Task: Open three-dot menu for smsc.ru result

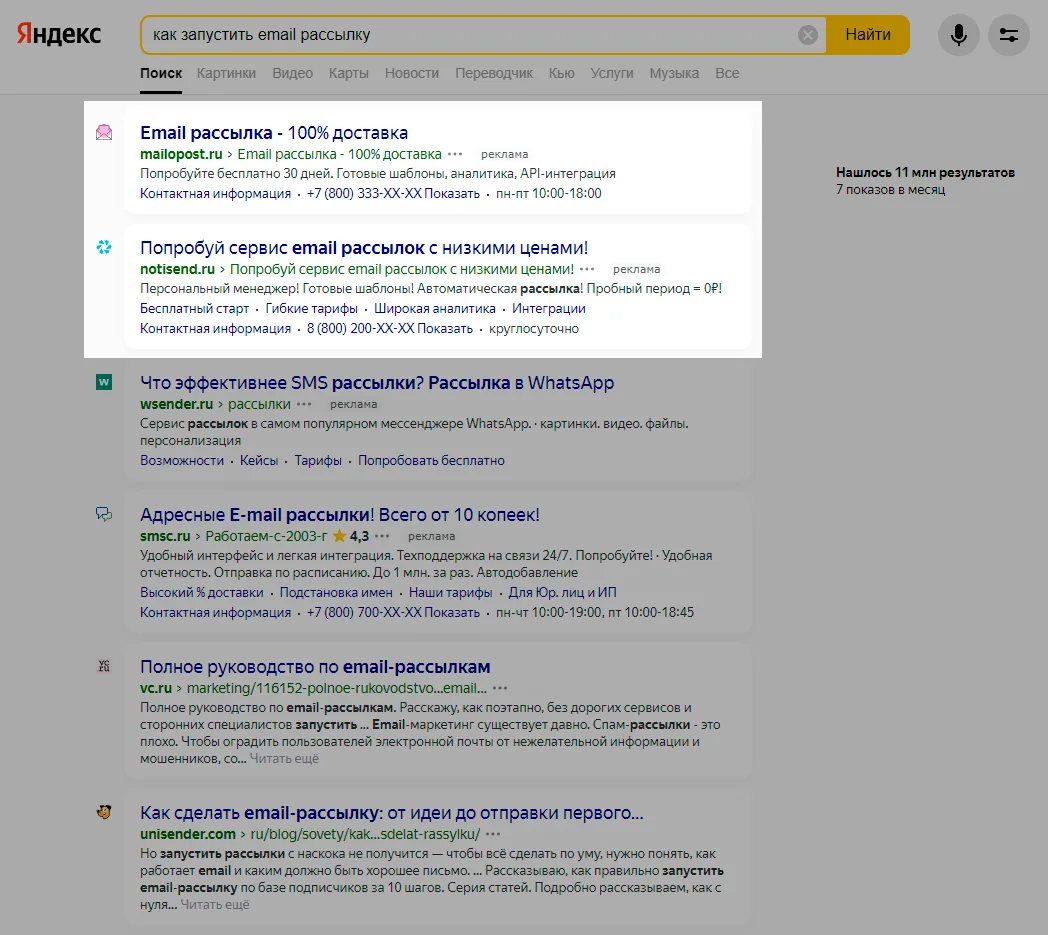Action: coord(382,536)
